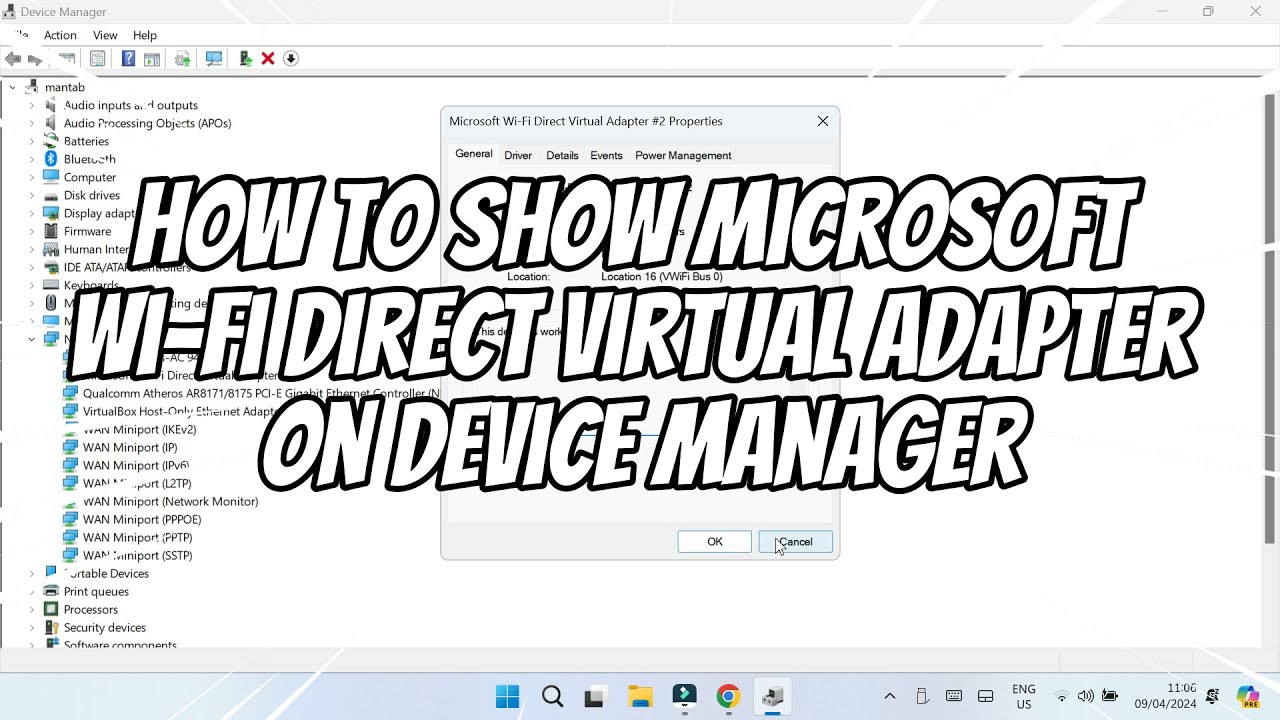Image resolution: width=1280 pixels, height=720 pixels.
Task: Click the Bluetooth category icon
Action: pyautogui.click(x=51, y=159)
